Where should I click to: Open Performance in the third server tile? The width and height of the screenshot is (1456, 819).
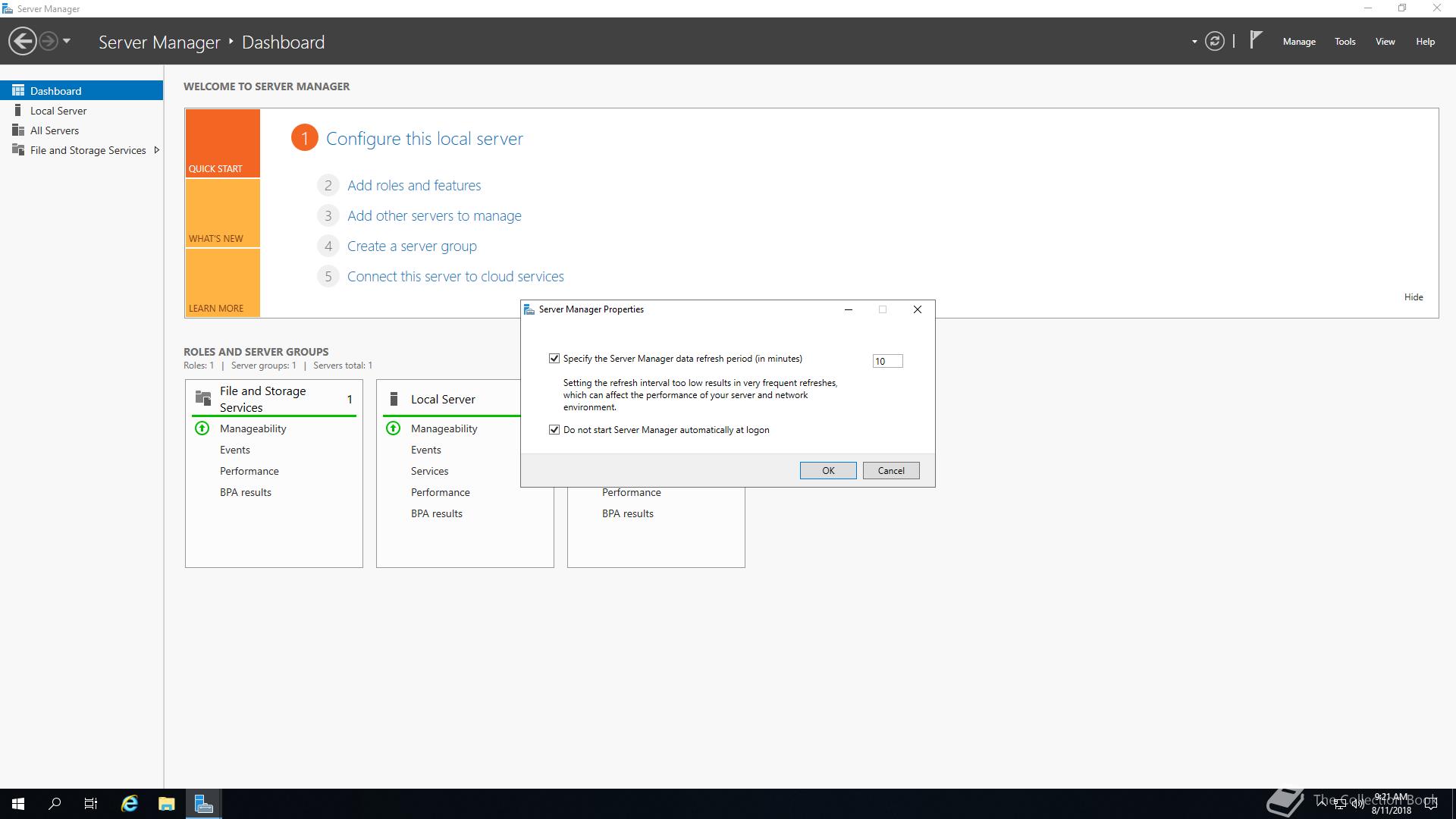pos(632,492)
